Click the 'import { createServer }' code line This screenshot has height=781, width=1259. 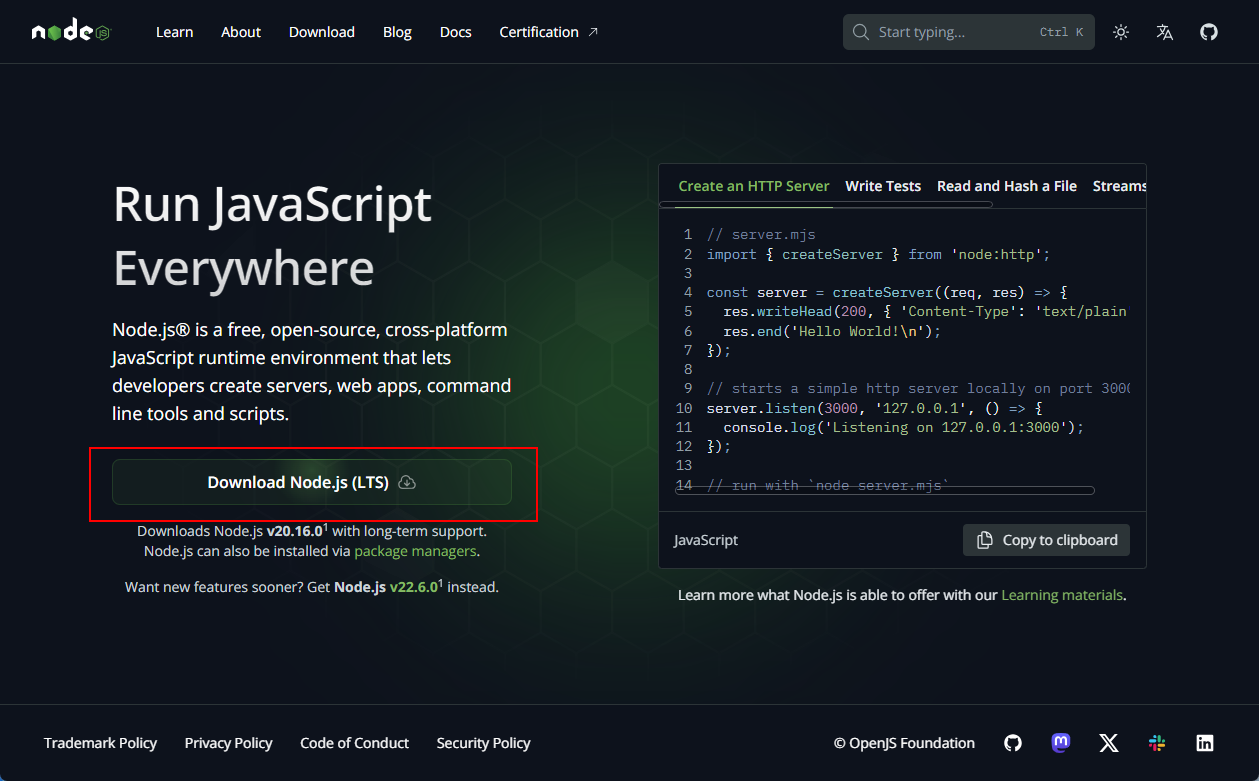tap(878, 254)
